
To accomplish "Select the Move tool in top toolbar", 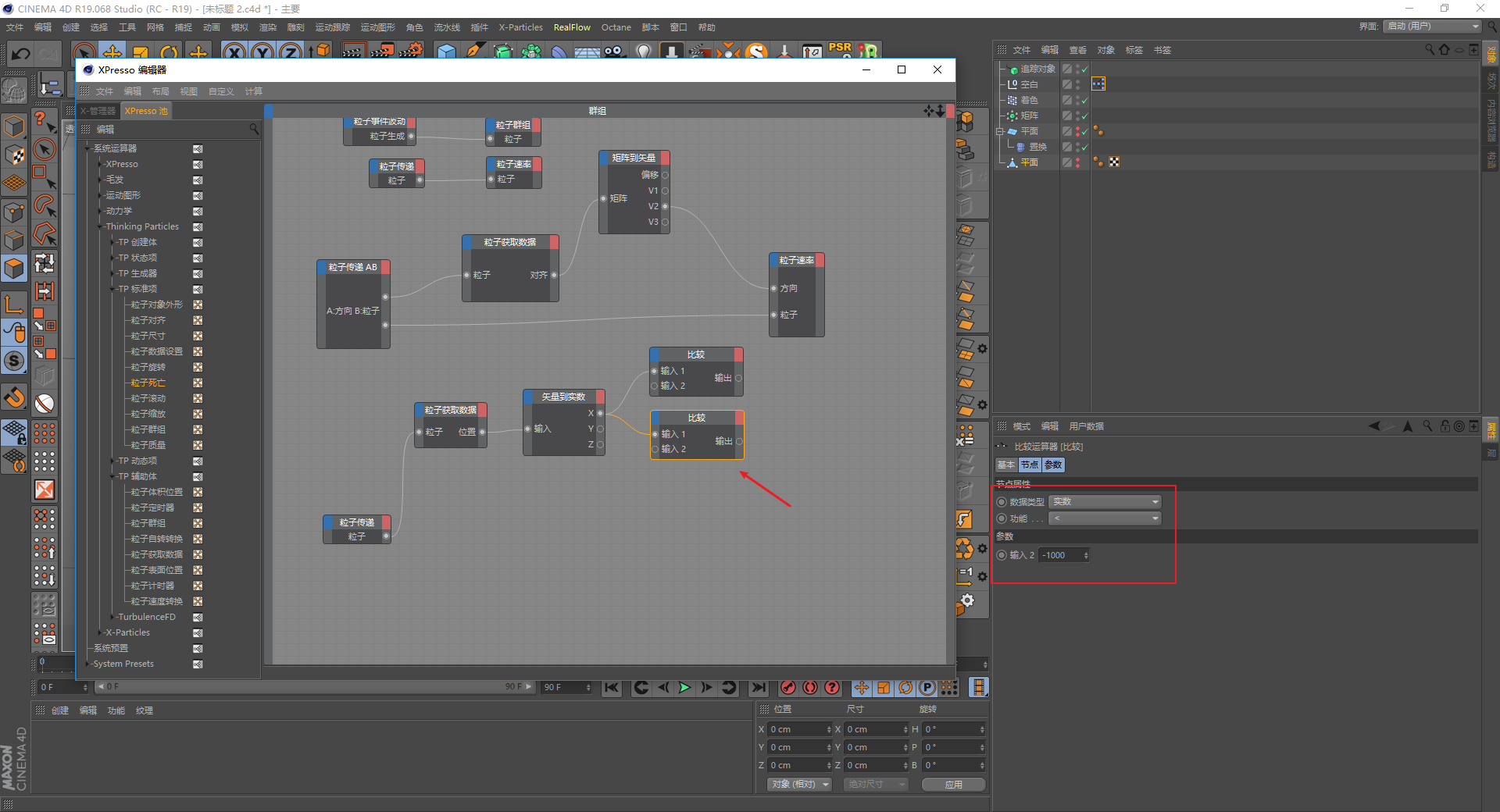I will (112, 52).
